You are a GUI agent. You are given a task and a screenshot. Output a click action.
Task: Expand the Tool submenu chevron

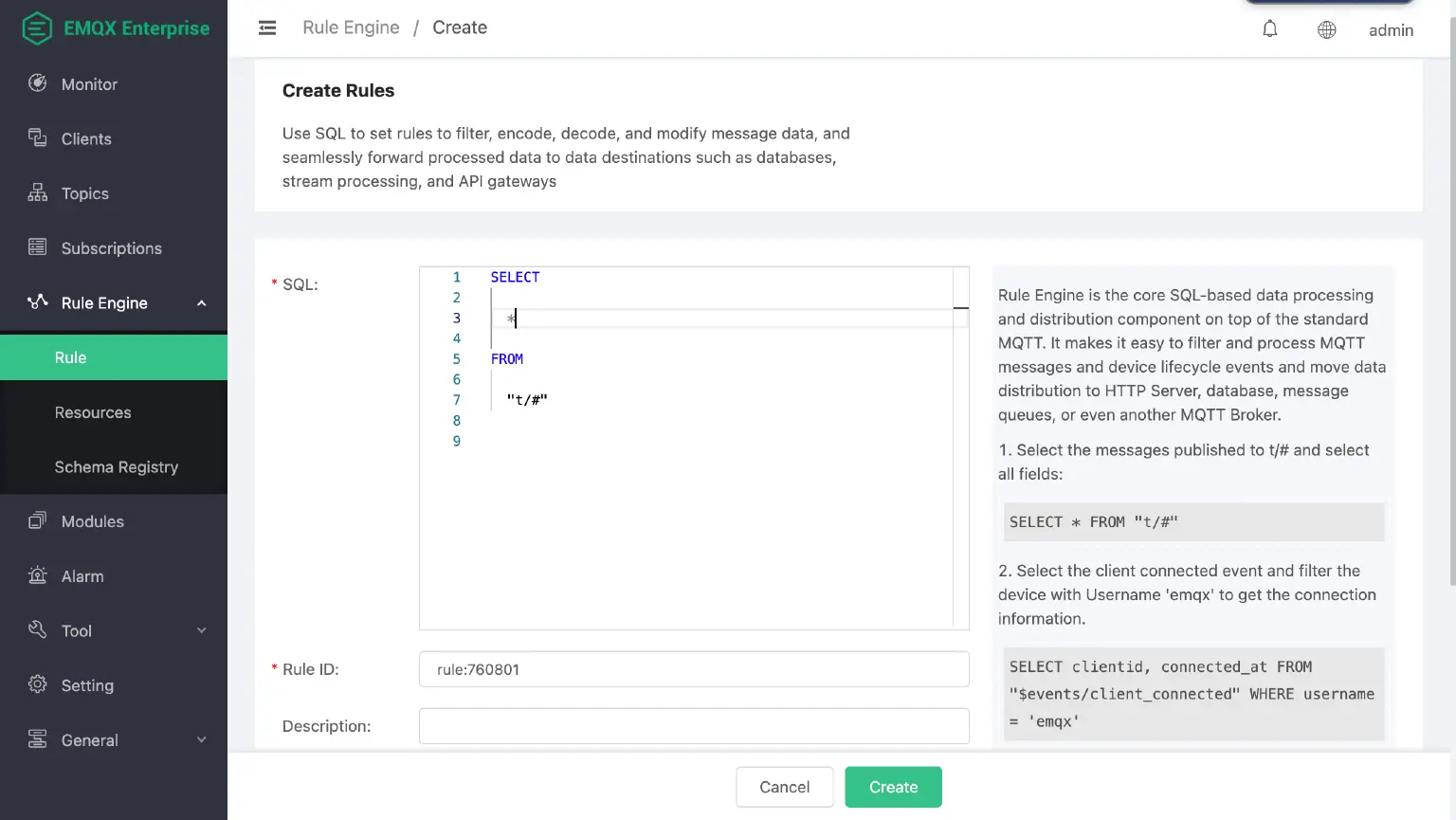click(x=201, y=630)
